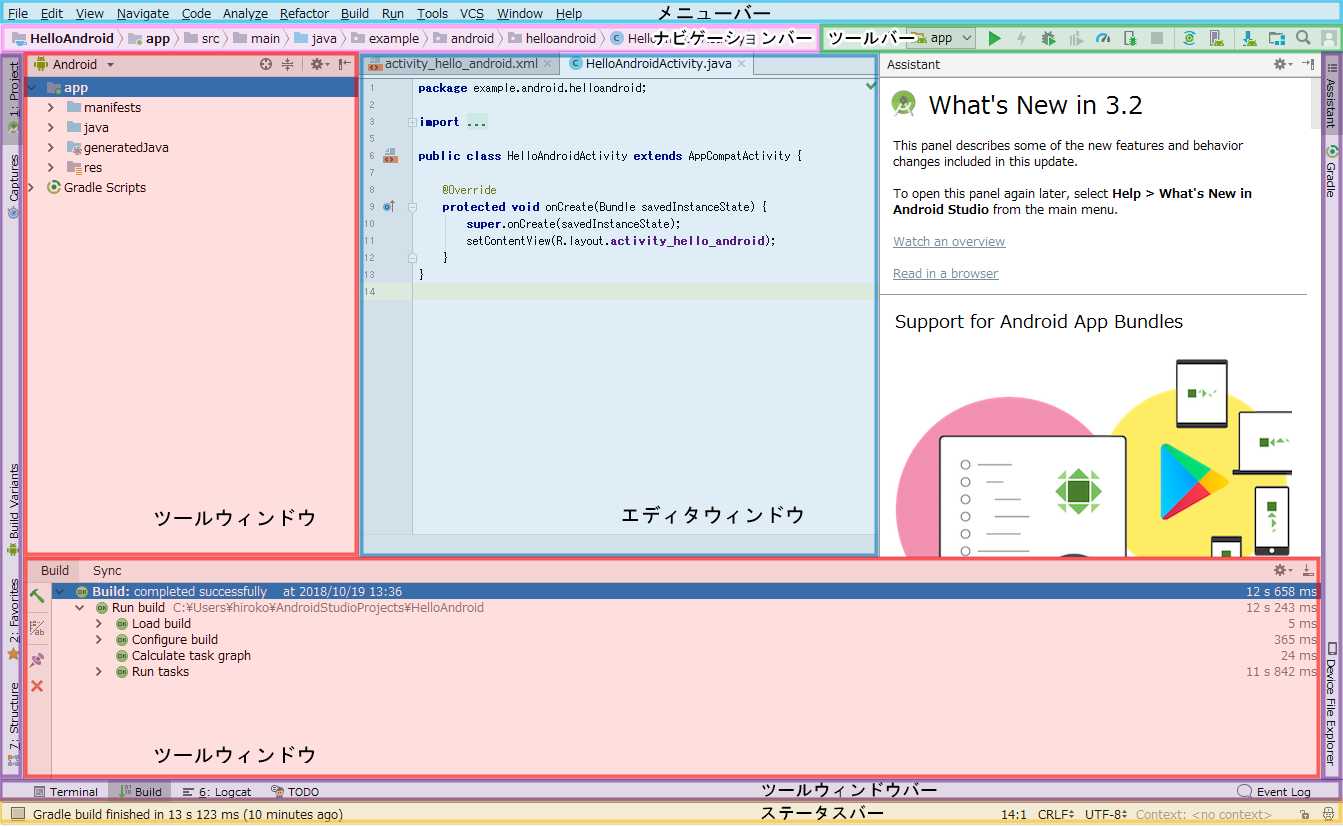Click the Read in a browser link
This screenshot has width=1343, height=827.
(945, 273)
